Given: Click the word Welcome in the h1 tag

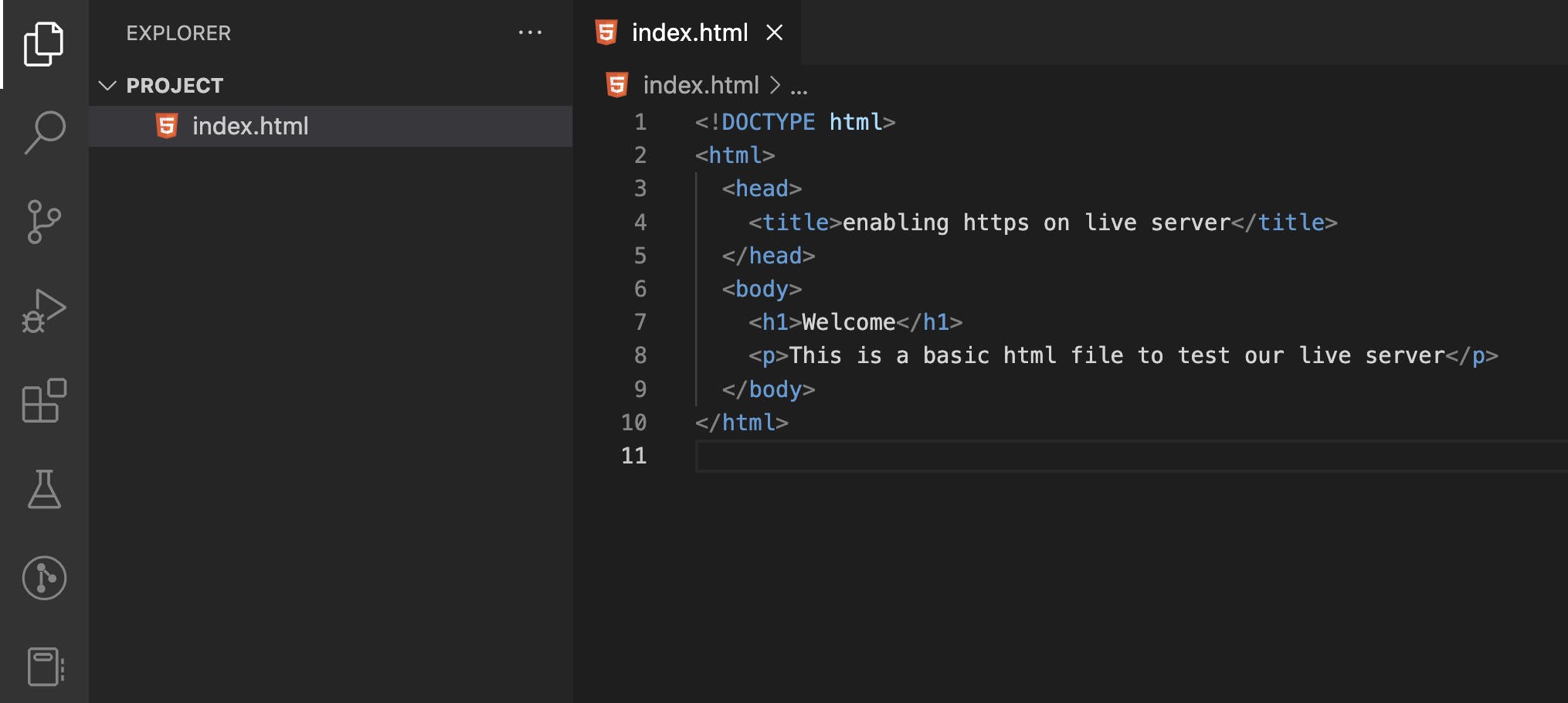Looking at the screenshot, I should pyautogui.click(x=848, y=322).
